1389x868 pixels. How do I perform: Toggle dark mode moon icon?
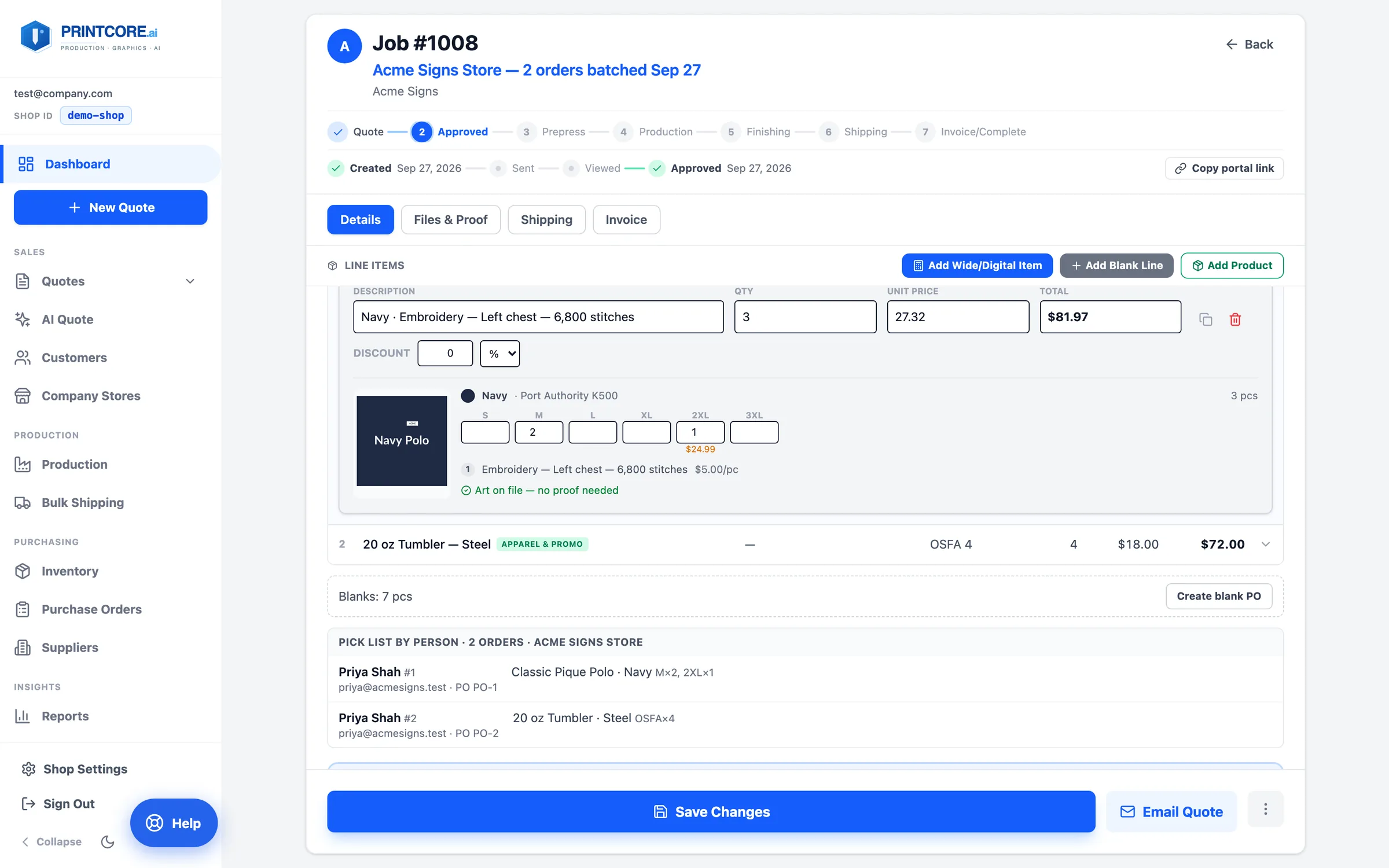[108, 841]
